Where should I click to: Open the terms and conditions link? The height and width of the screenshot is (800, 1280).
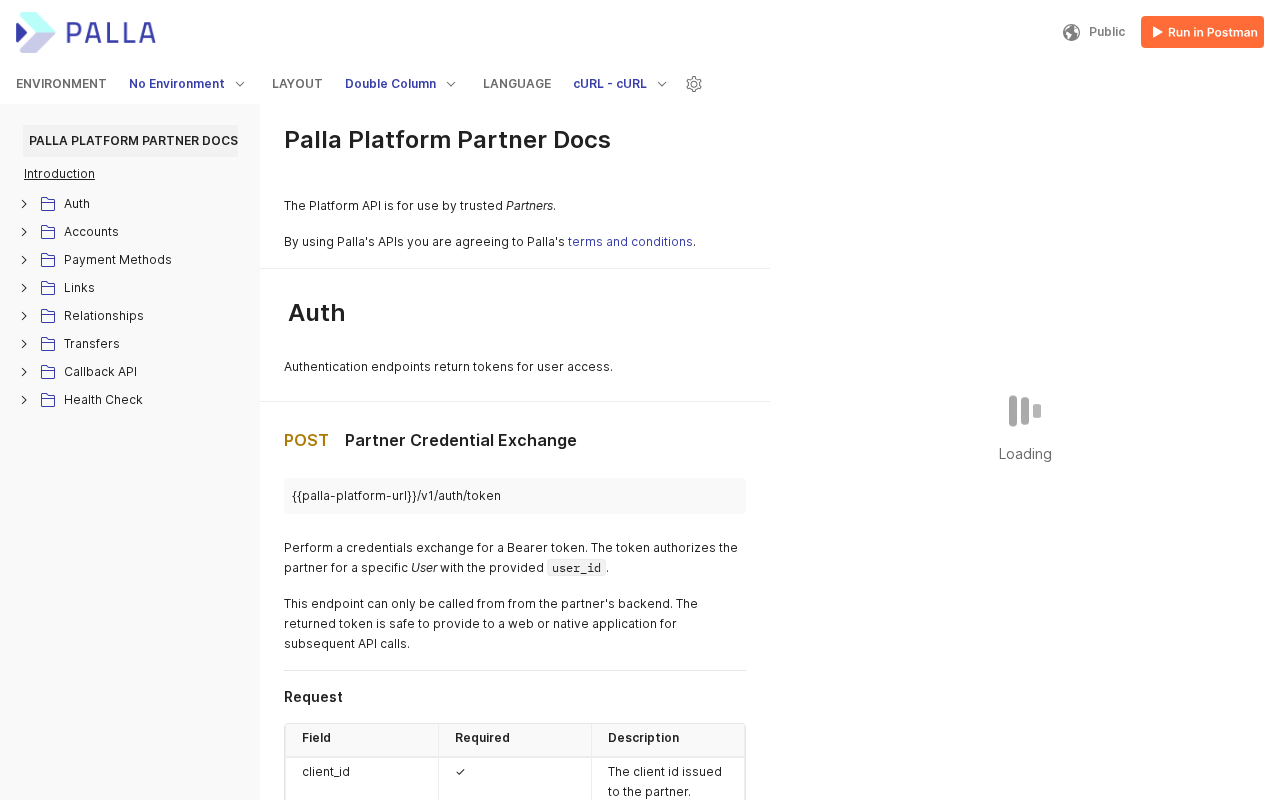point(630,242)
